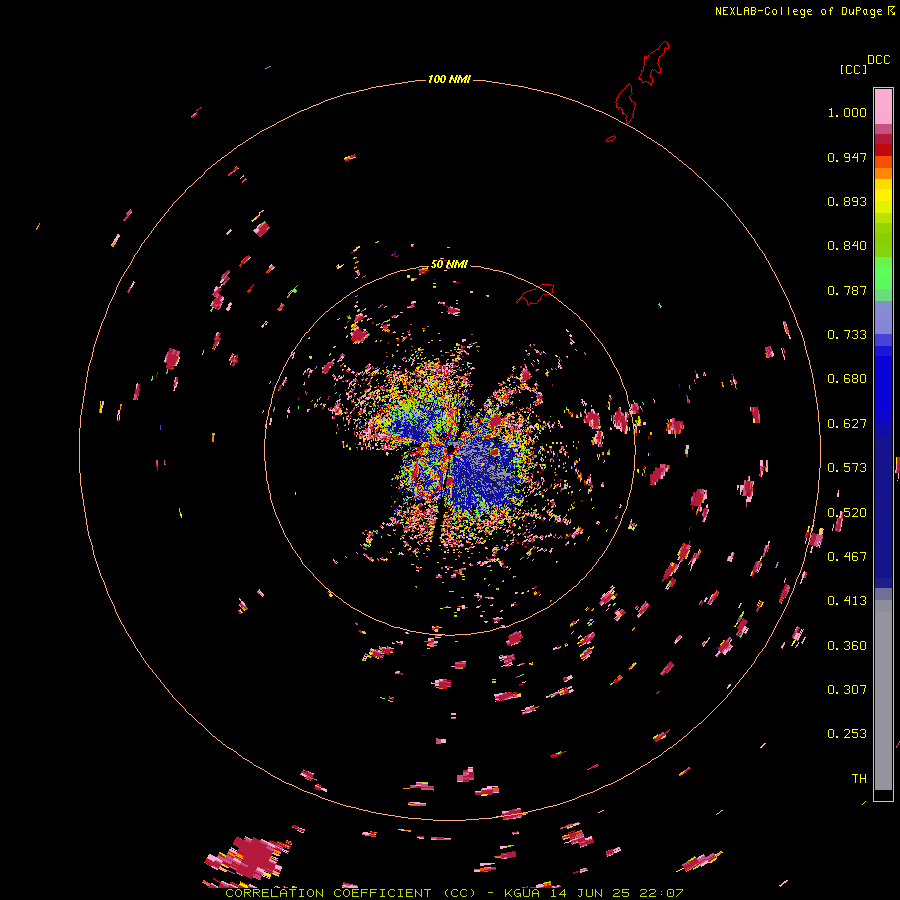Click the NEXLAB-College of DuPage label
The width and height of the screenshot is (900, 900).
[798, 11]
